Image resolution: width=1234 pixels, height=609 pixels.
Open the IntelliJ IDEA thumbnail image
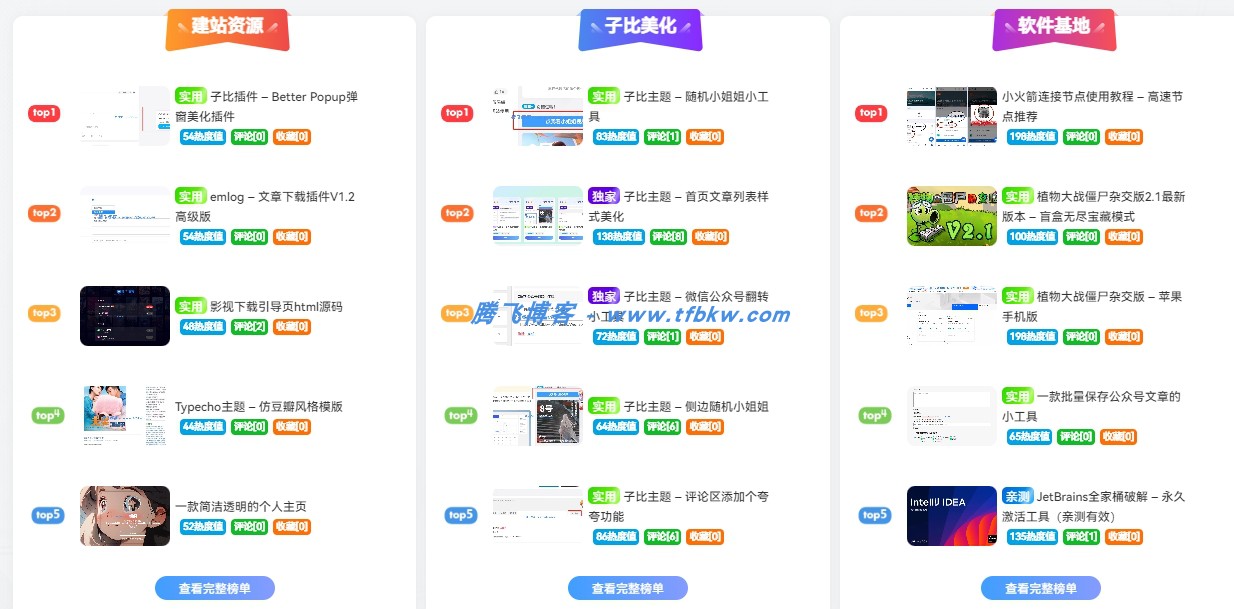coord(951,515)
